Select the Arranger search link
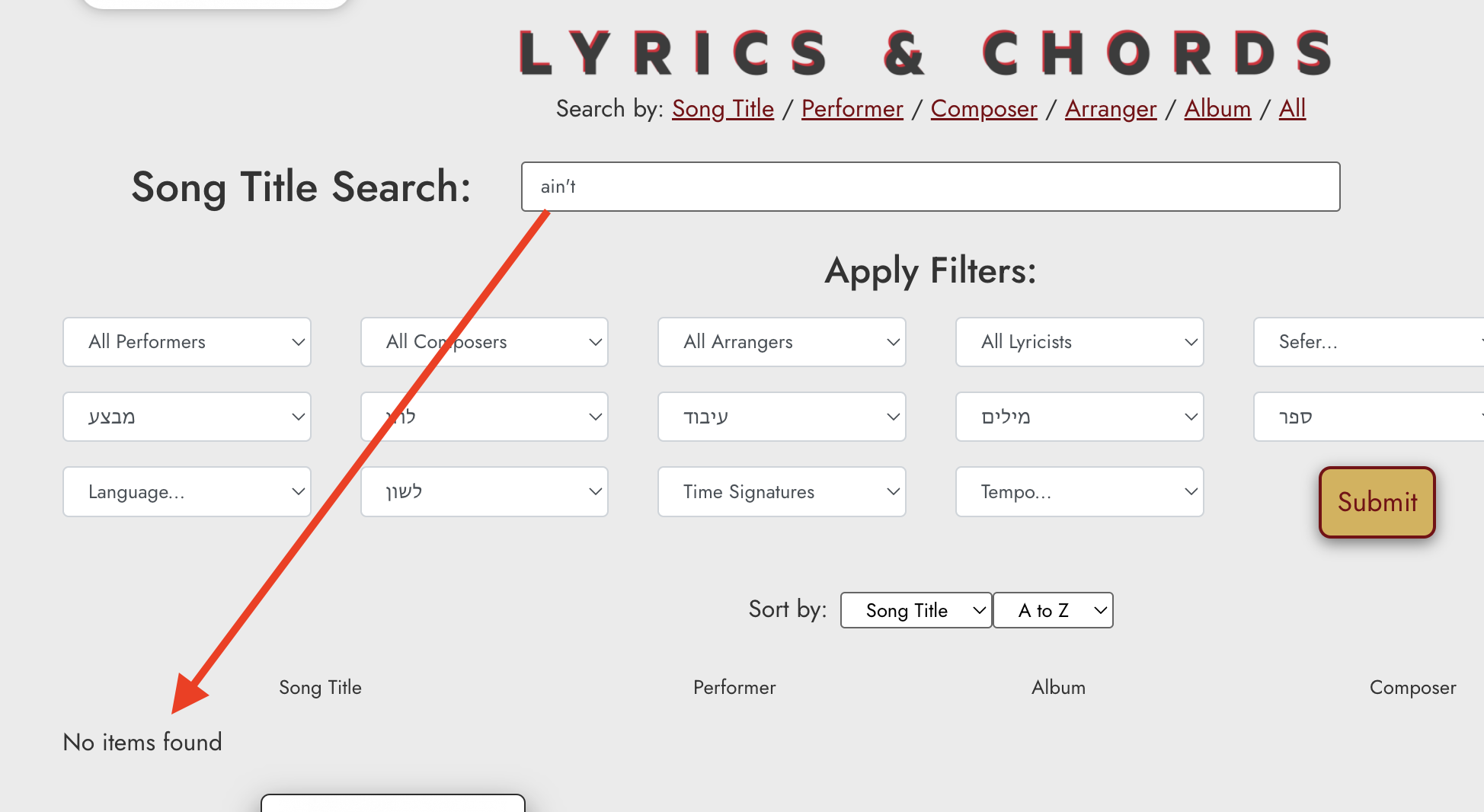This screenshot has width=1484, height=812. (x=1111, y=109)
